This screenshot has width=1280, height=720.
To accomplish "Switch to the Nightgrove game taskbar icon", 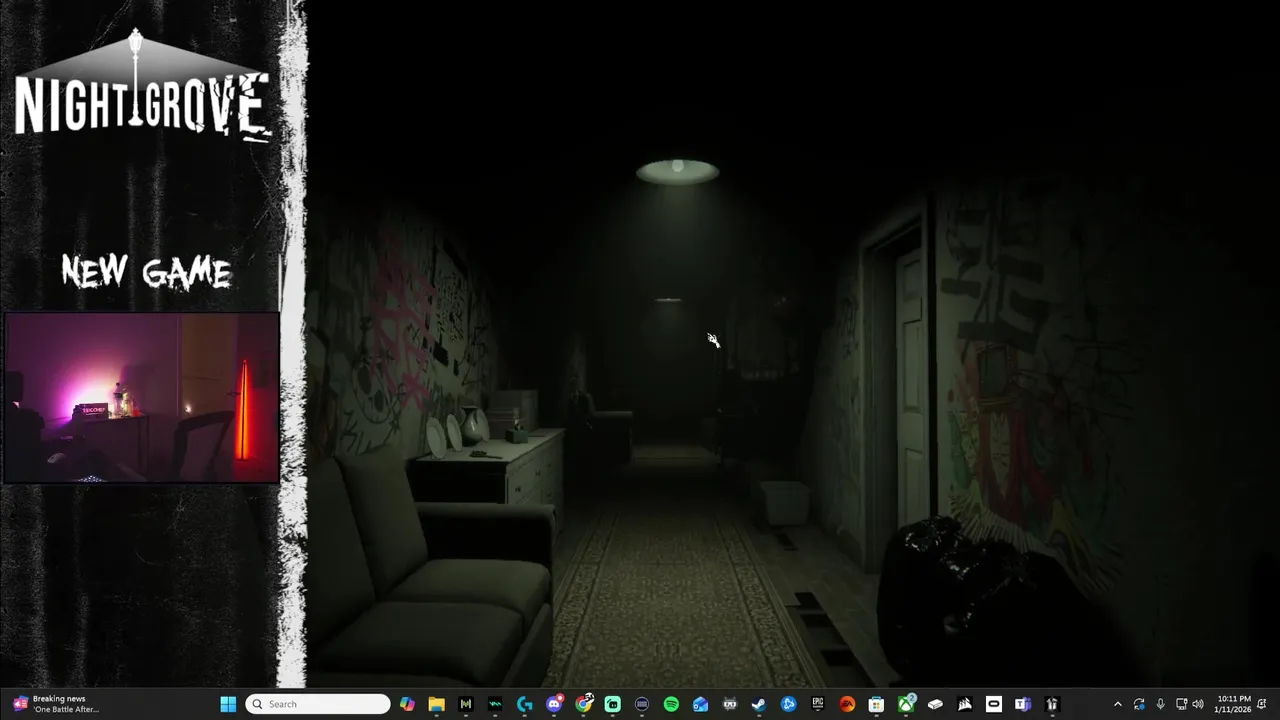I will coord(1052,704).
